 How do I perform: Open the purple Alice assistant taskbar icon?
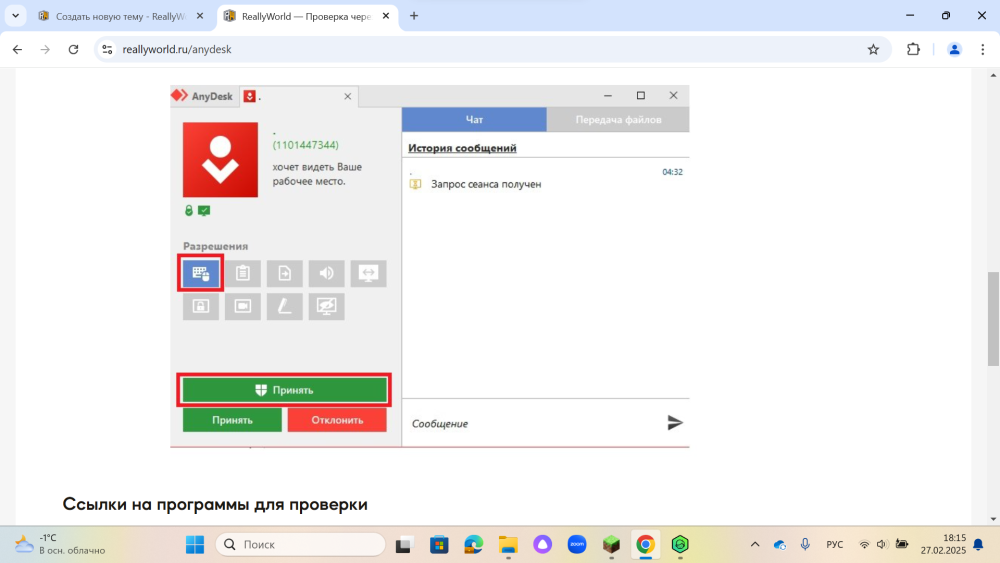pos(543,545)
